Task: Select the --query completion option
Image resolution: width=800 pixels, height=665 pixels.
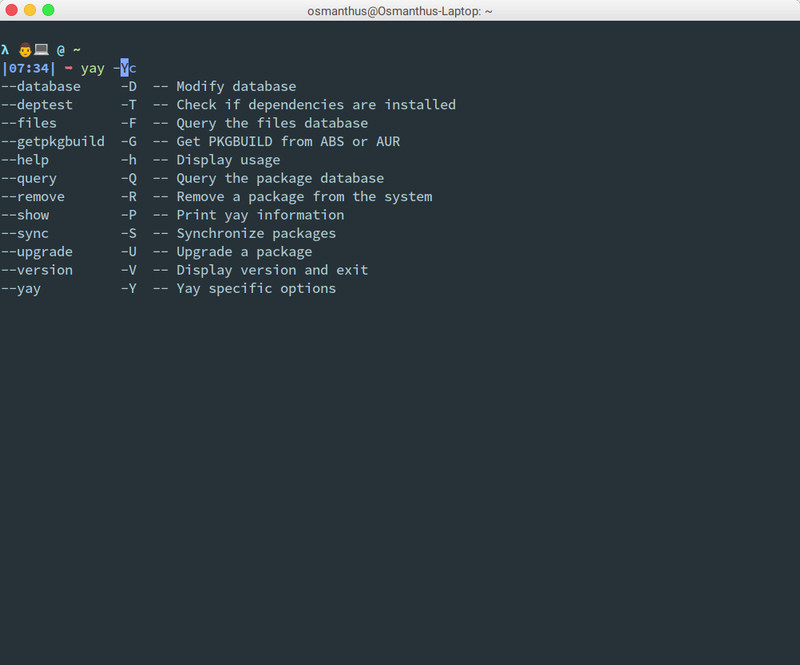Action: [29, 178]
